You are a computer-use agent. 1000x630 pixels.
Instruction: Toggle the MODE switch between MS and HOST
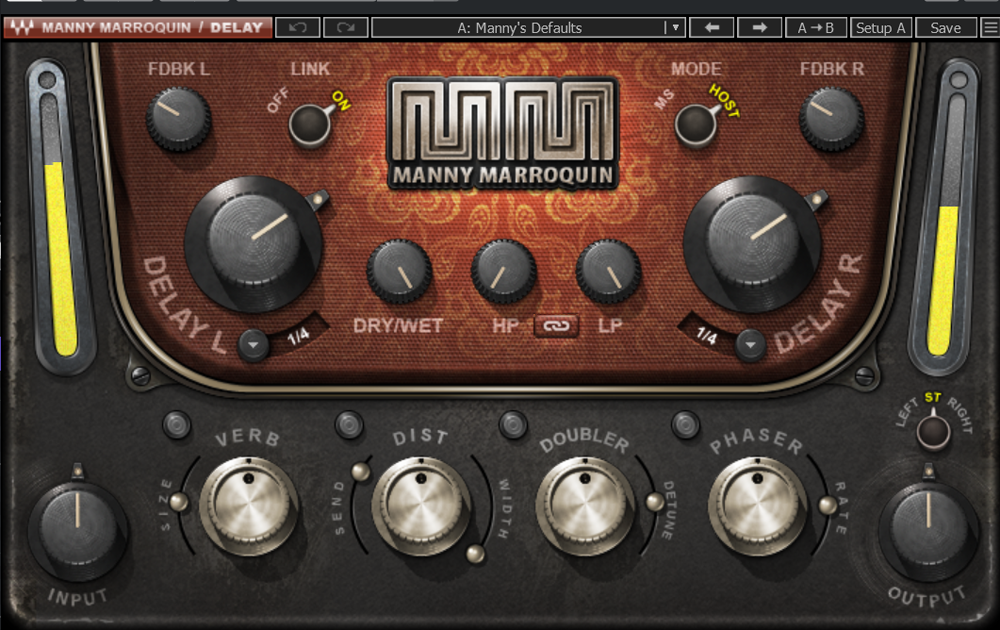coord(696,124)
